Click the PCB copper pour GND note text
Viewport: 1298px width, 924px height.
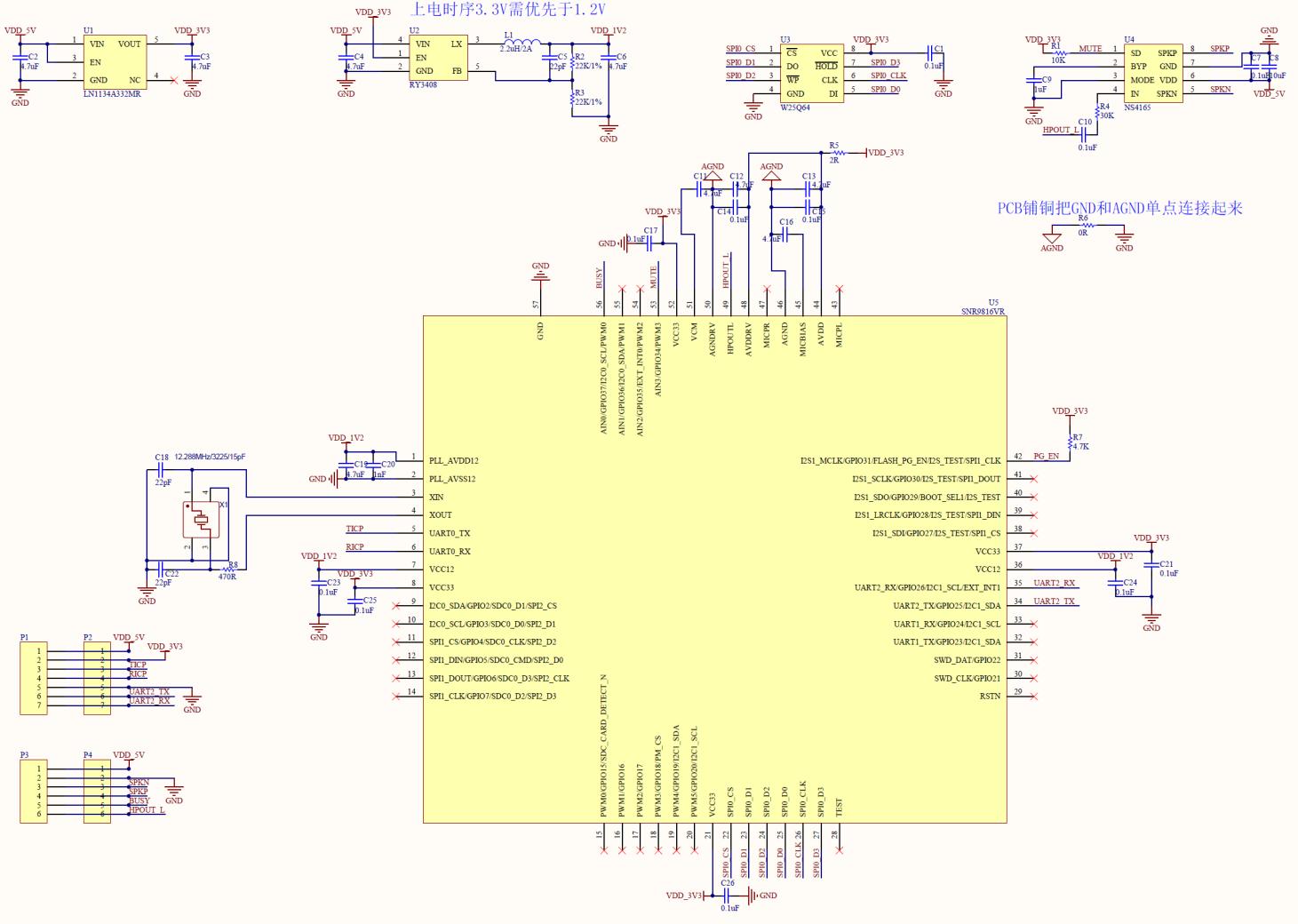coord(1121,207)
